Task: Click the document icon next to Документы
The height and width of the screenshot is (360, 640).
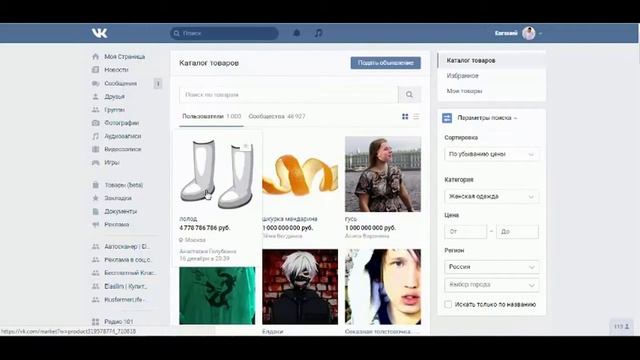Action: (96, 211)
